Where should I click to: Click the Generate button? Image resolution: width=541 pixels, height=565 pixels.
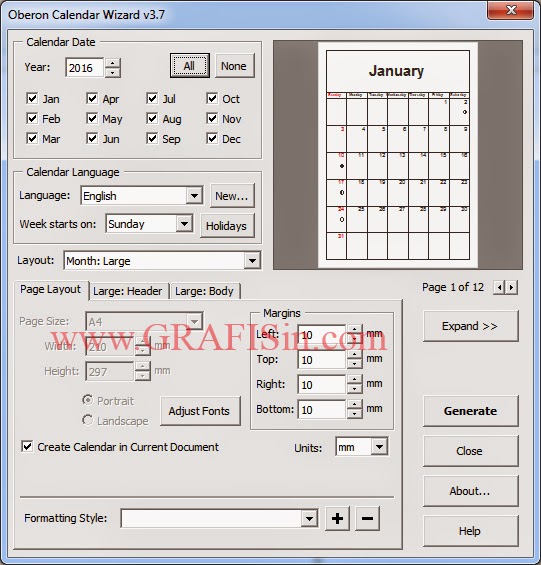click(x=470, y=411)
